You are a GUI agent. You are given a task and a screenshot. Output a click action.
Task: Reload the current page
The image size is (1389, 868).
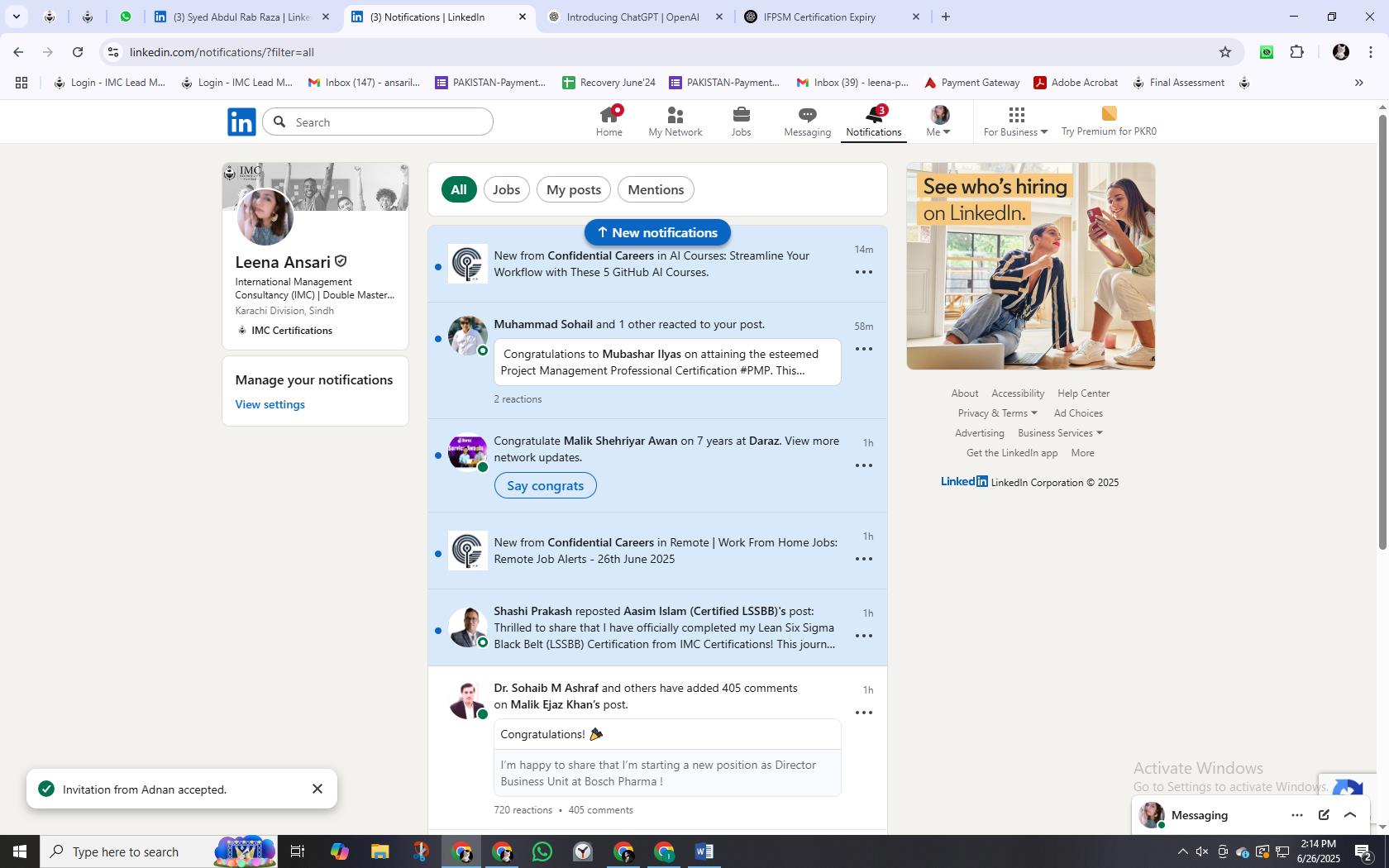(x=78, y=52)
